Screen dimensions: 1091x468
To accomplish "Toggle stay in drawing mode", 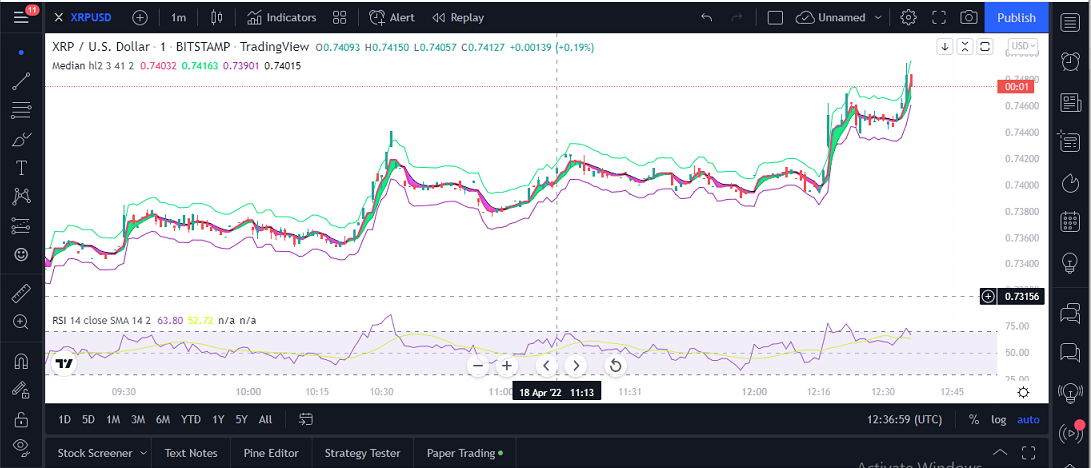I will [x=21, y=390].
